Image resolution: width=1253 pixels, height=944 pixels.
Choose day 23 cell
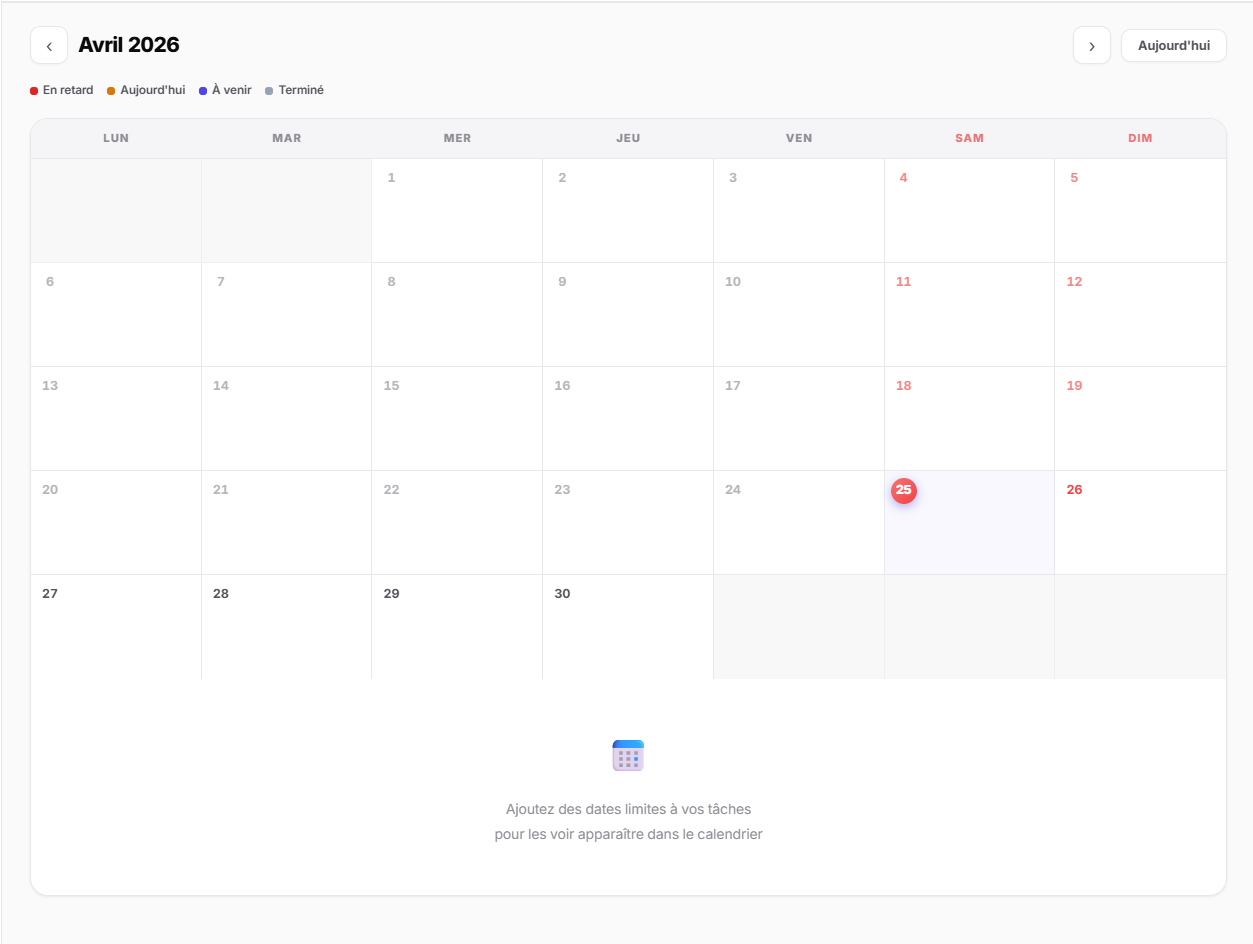point(628,523)
